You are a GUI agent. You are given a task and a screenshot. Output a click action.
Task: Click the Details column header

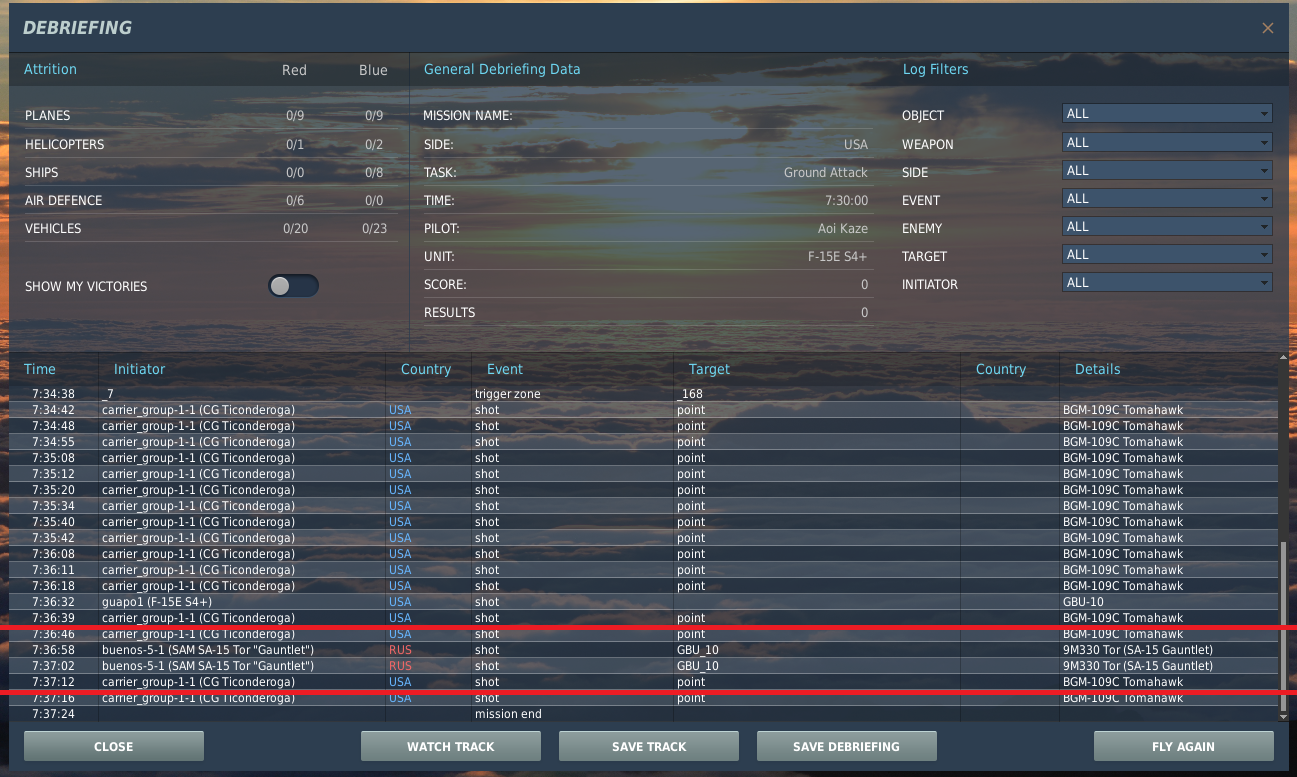[x=1098, y=369]
